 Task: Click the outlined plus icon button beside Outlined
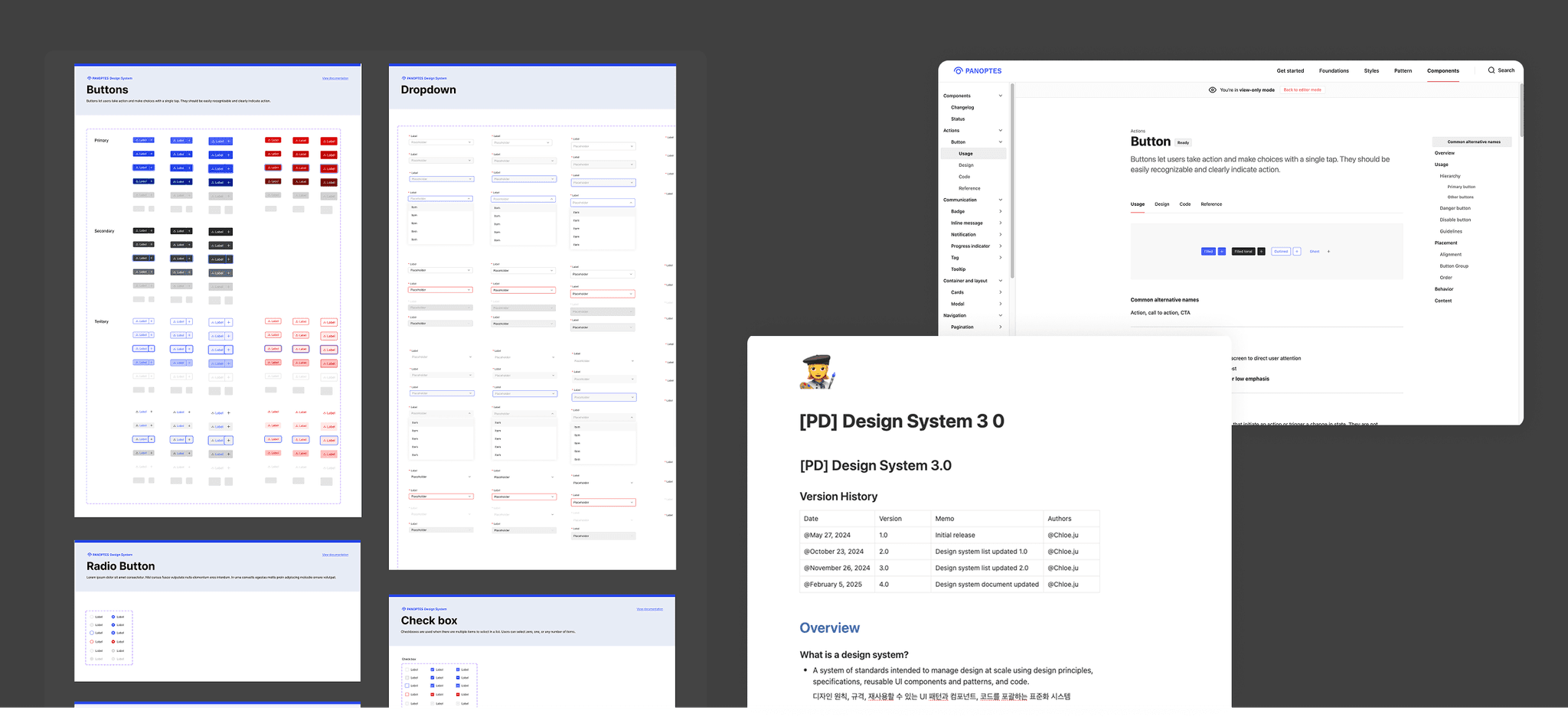pyautogui.click(x=1297, y=252)
